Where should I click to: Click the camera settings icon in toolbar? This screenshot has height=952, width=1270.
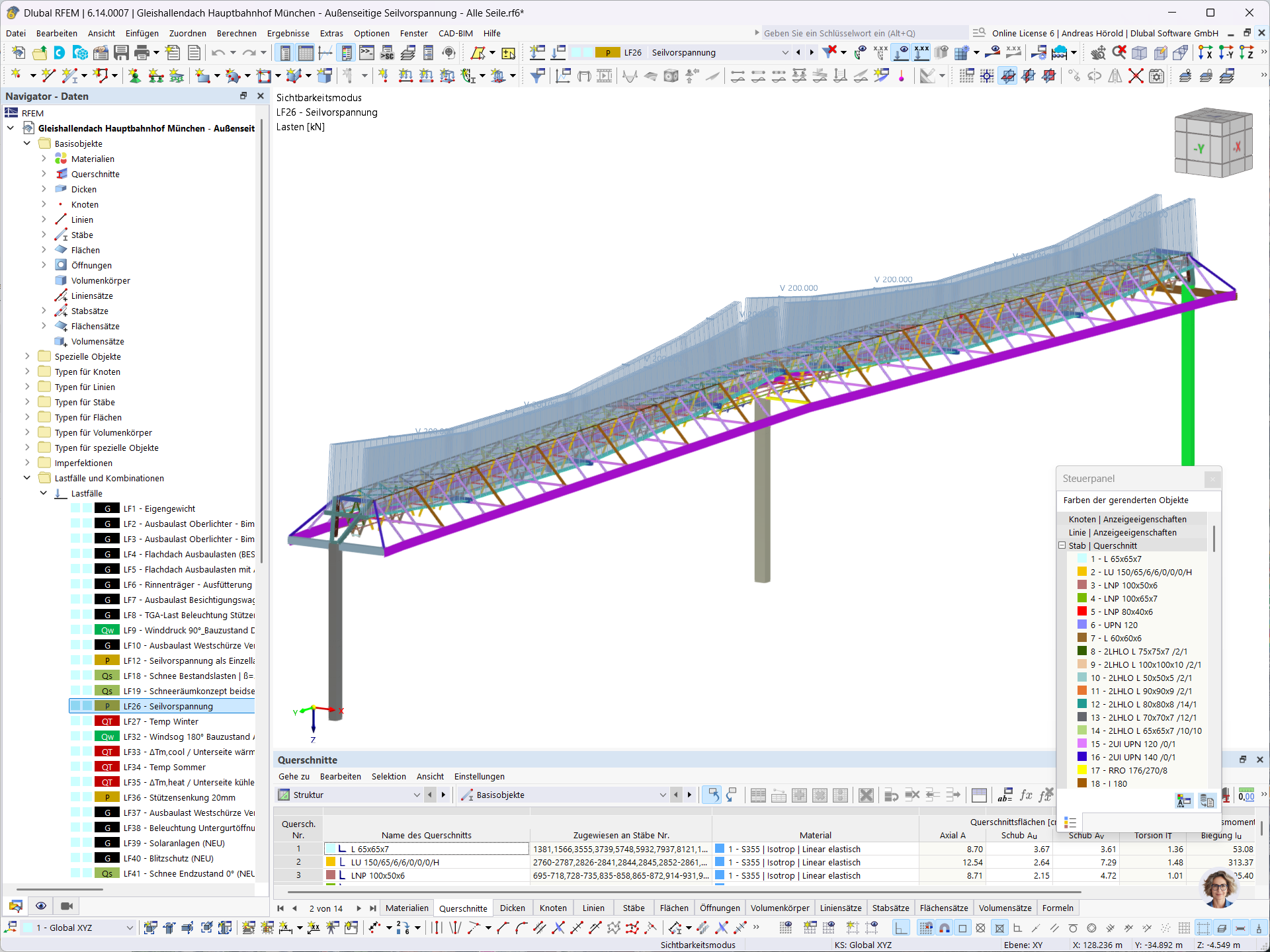1156,76
